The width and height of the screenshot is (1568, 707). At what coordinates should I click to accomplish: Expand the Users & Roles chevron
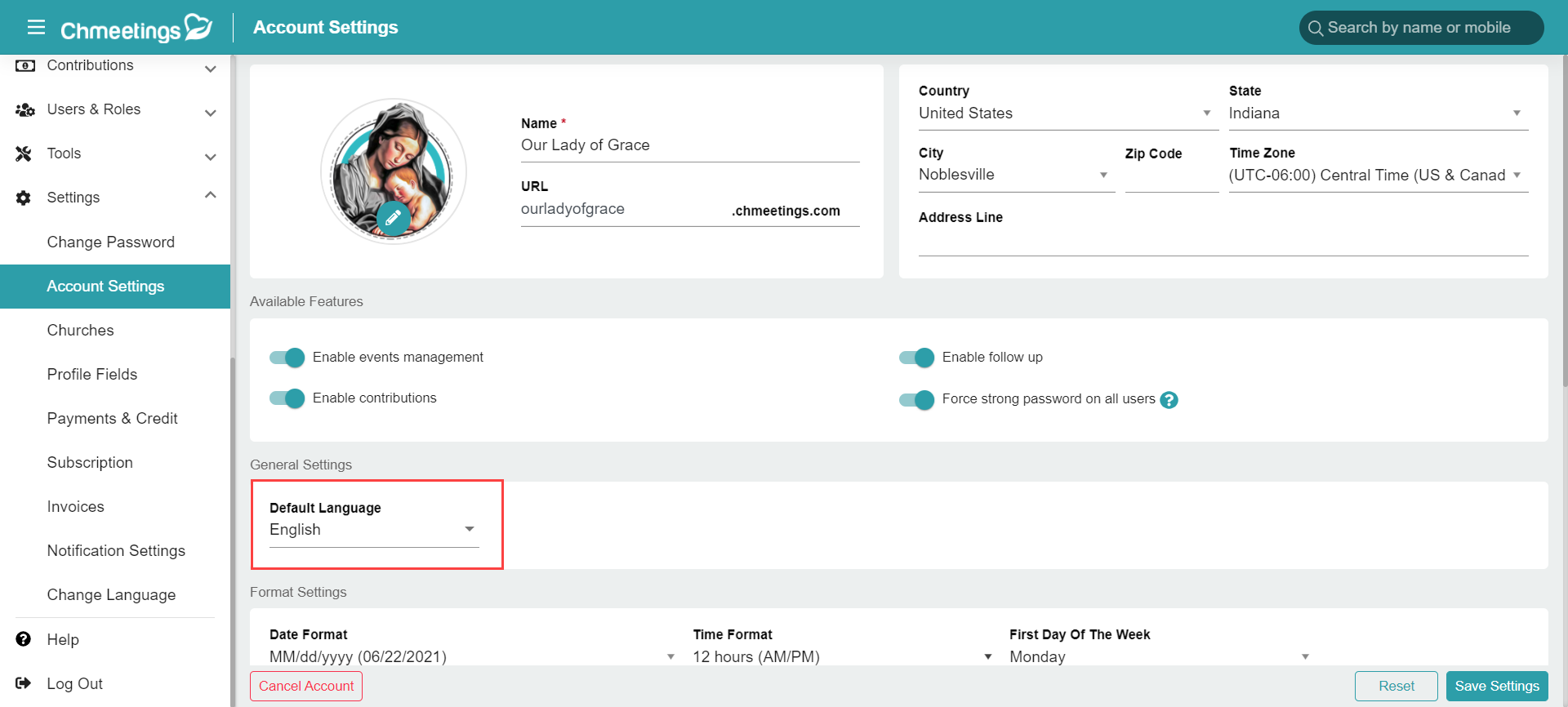pyautogui.click(x=211, y=113)
